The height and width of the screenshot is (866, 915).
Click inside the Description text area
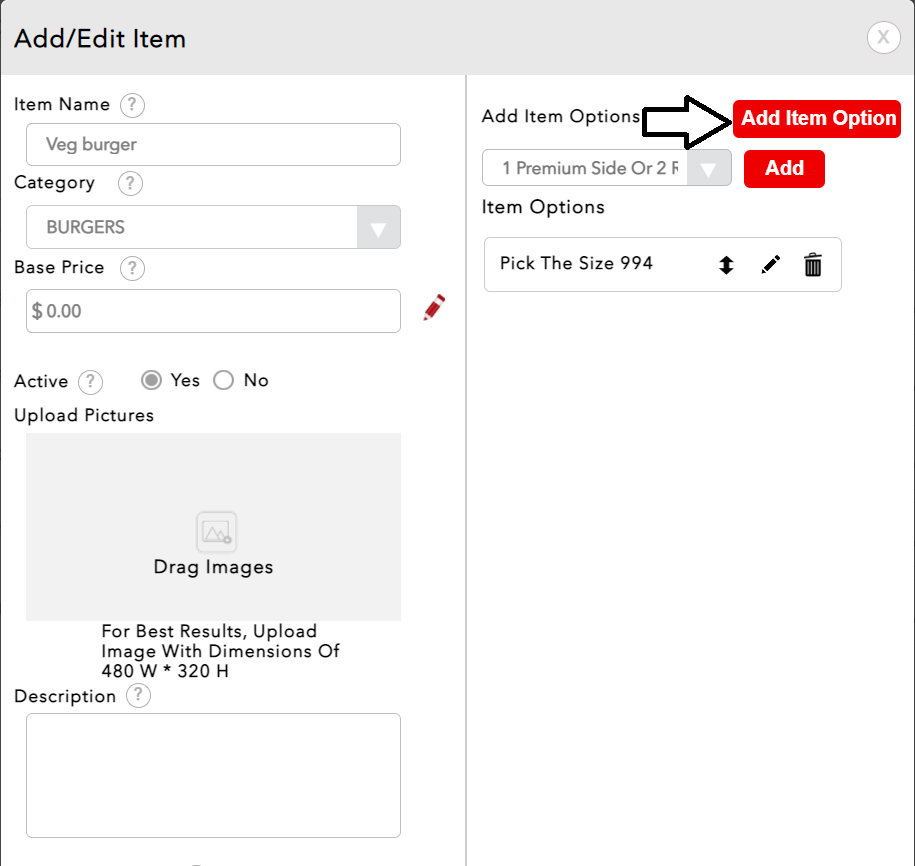[213, 775]
